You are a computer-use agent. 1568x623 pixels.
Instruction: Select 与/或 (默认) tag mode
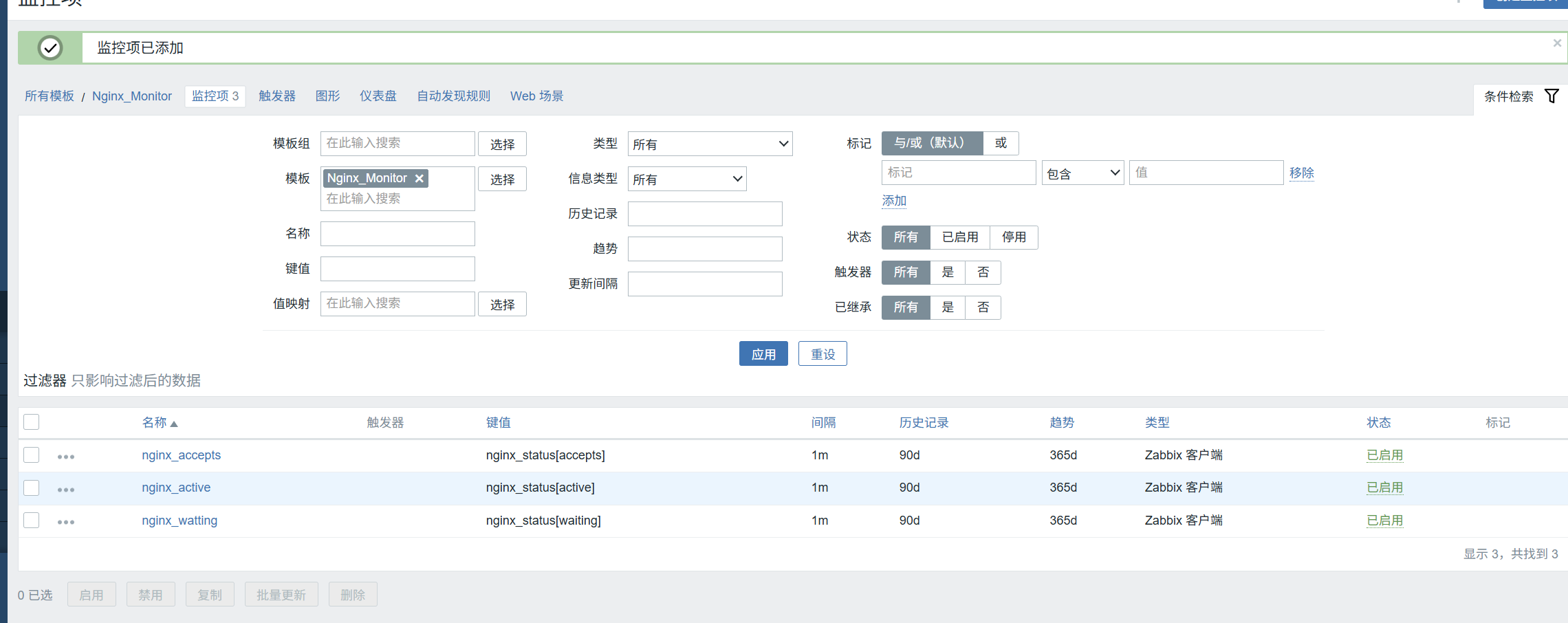tap(933, 143)
